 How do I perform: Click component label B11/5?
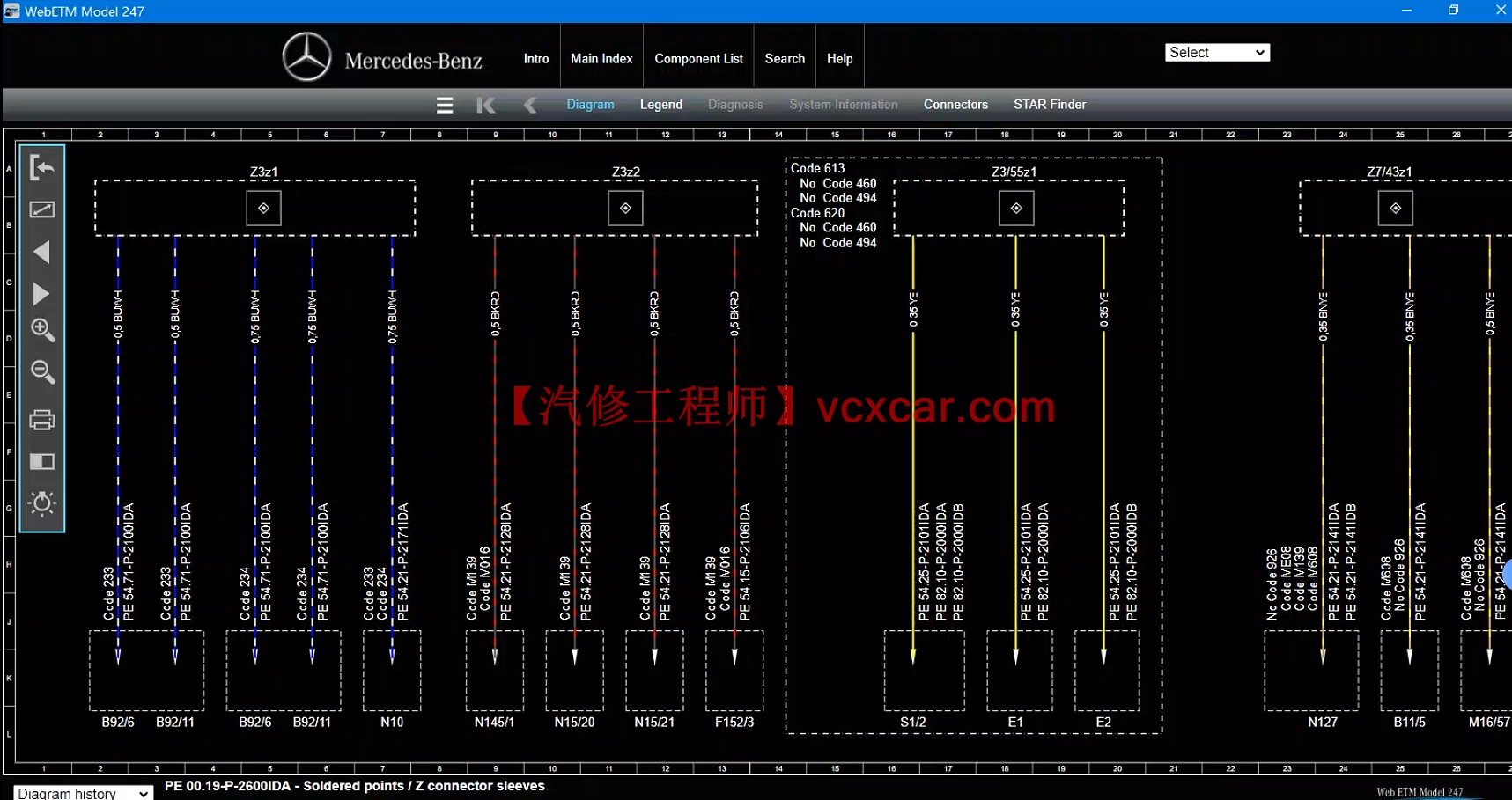click(x=1409, y=723)
